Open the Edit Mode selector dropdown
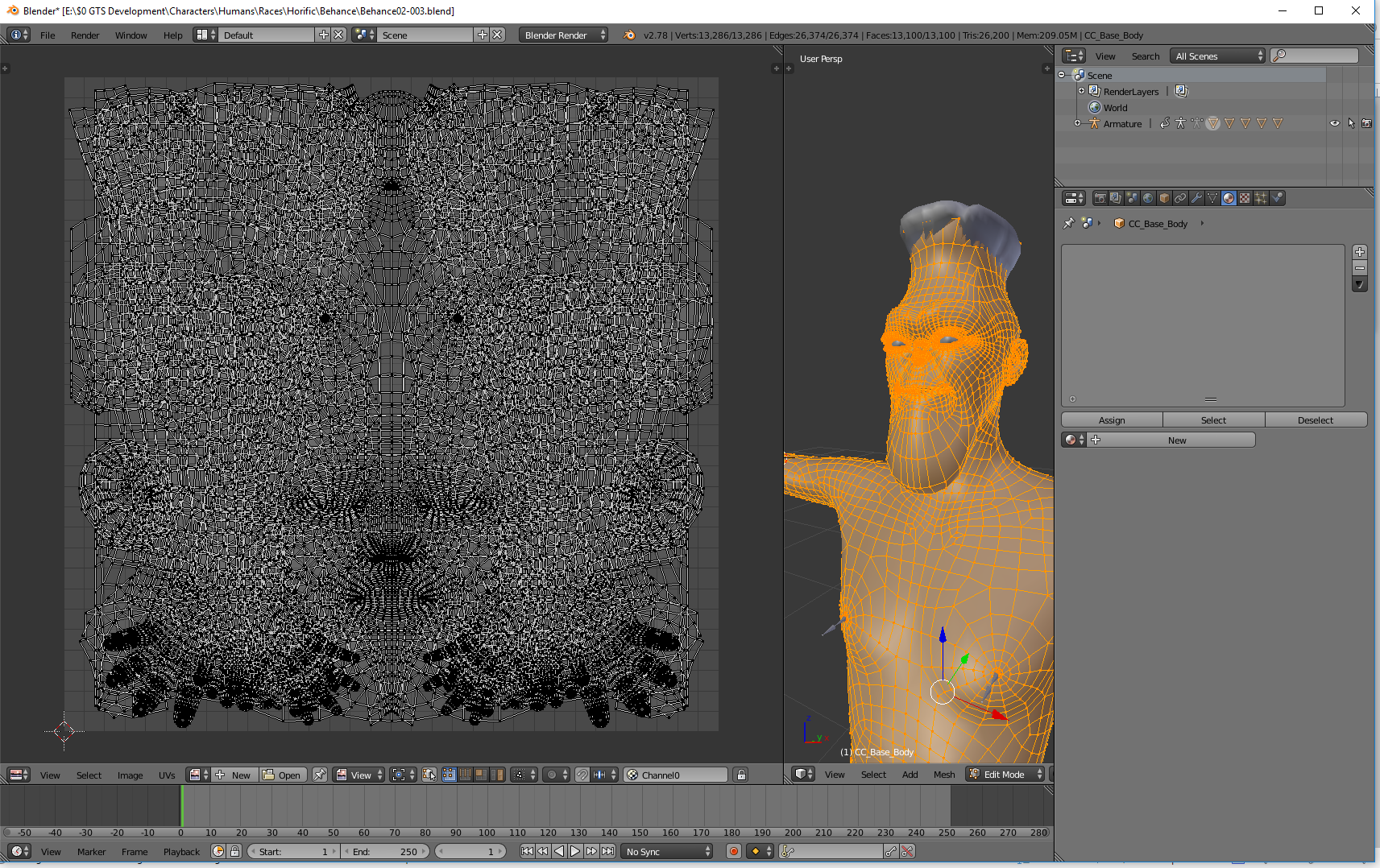This screenshot has width=1380, height=868. (x=1005, y=774)
